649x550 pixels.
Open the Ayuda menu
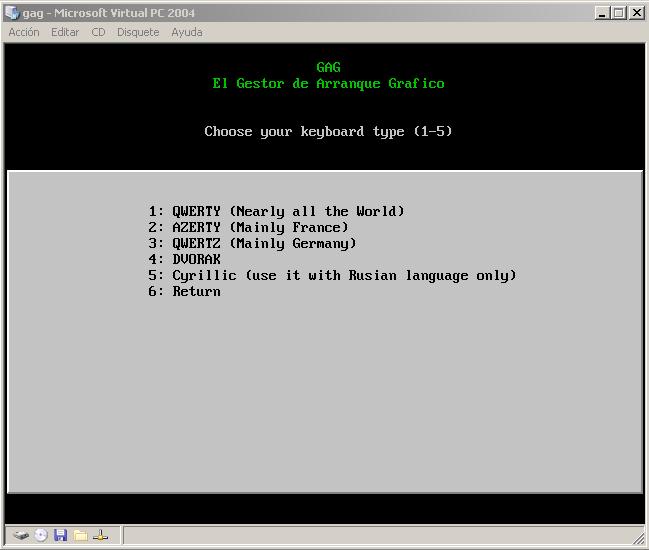(x=187, y=32)
